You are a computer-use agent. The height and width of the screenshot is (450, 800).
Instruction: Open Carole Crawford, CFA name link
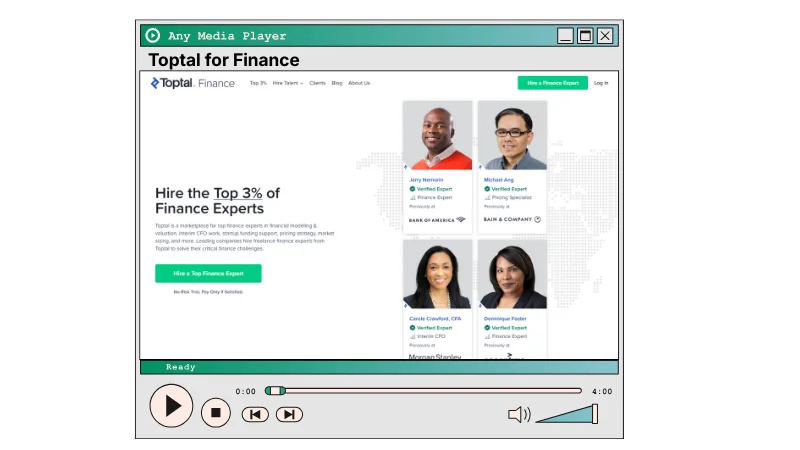435,319
